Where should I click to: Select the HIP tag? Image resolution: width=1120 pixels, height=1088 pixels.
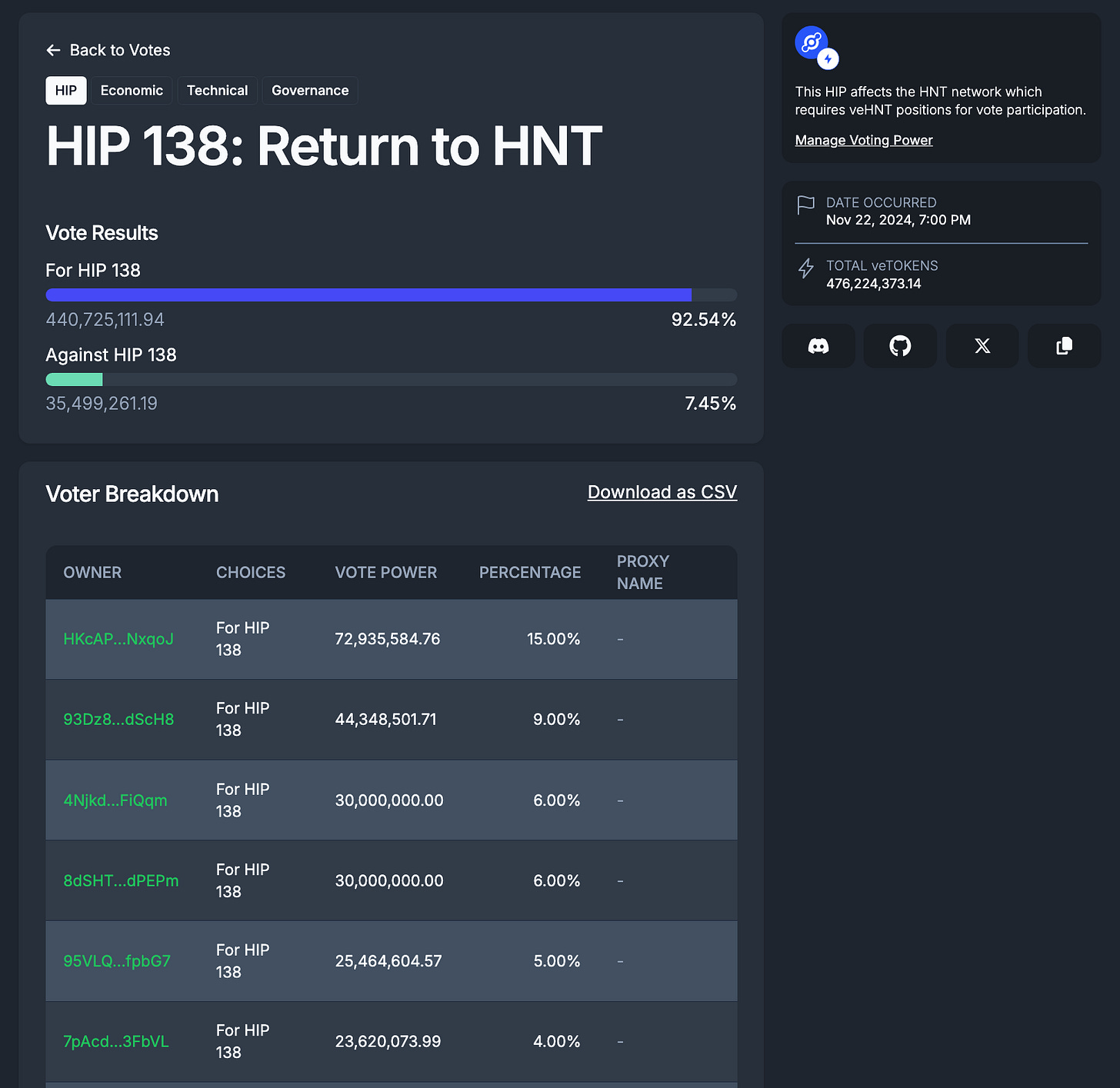[x=66, y=91]
